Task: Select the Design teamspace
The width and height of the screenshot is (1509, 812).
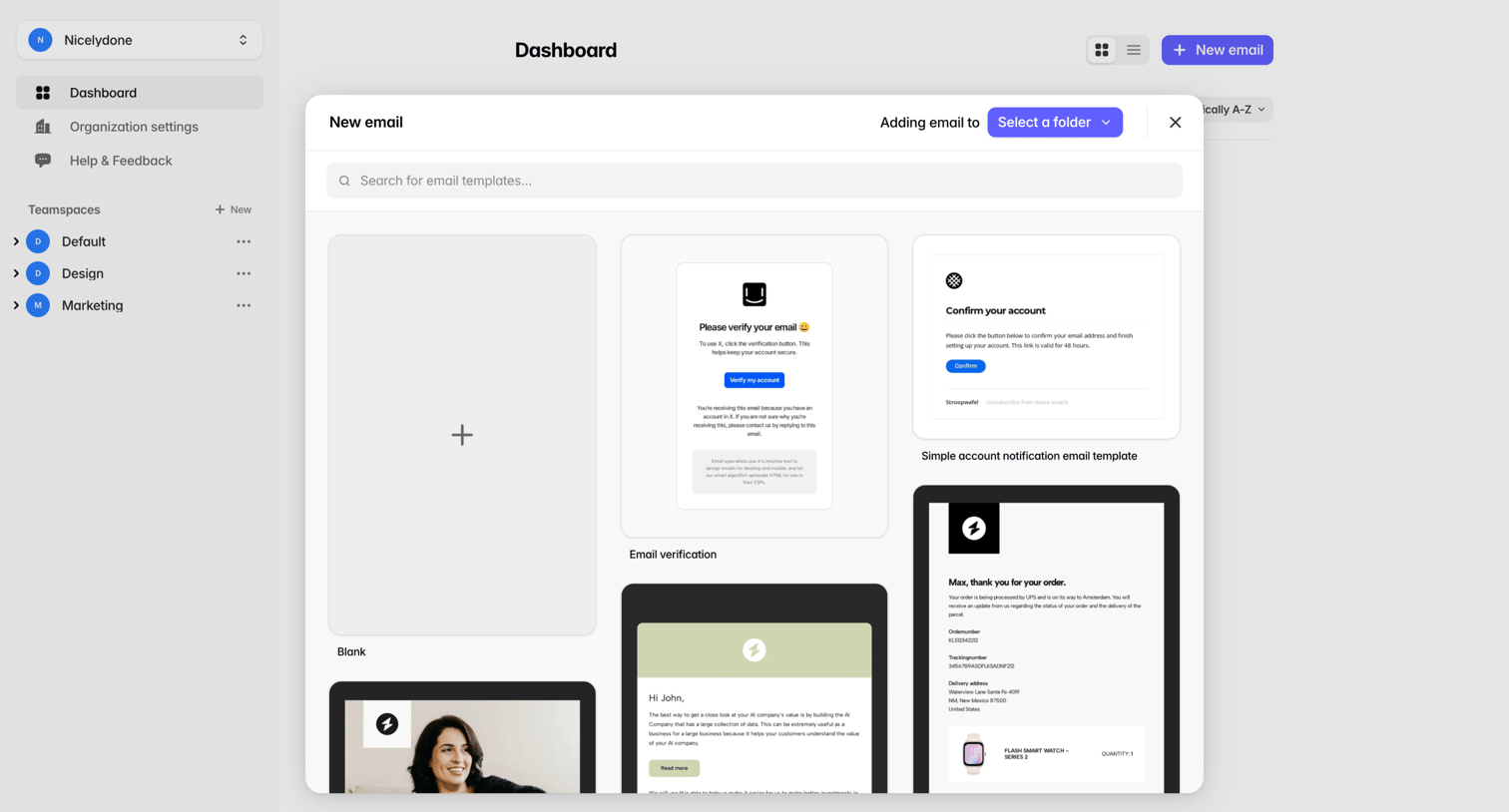Action: (83, 273)
